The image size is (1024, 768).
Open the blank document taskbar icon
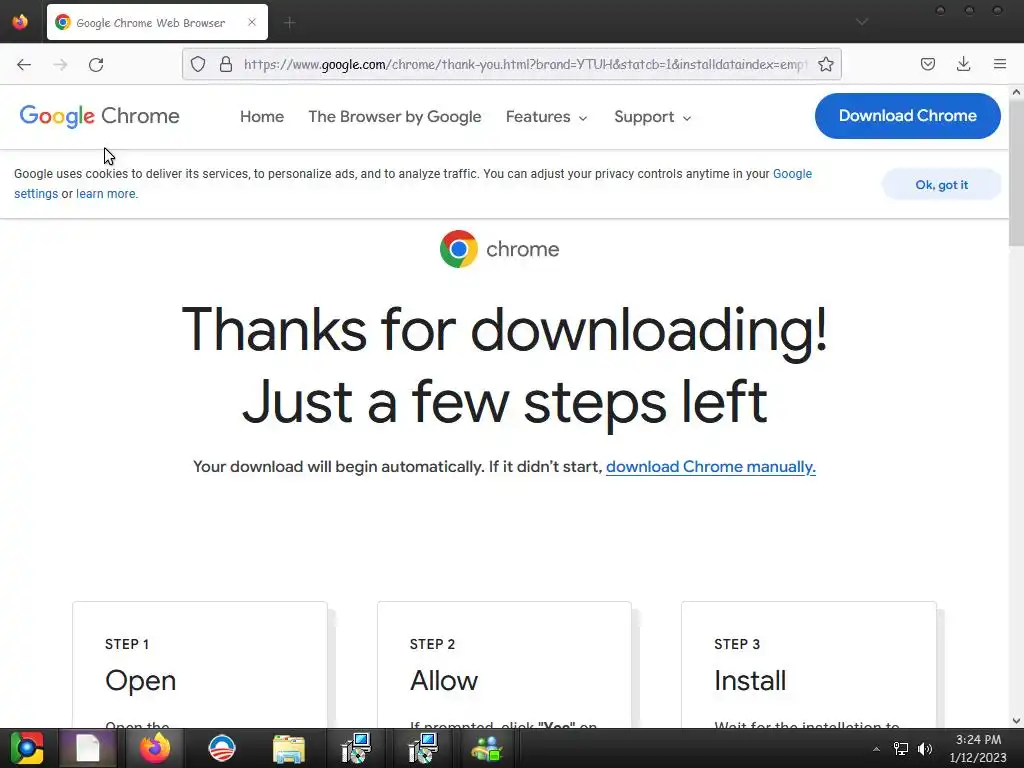coord(88,748)
